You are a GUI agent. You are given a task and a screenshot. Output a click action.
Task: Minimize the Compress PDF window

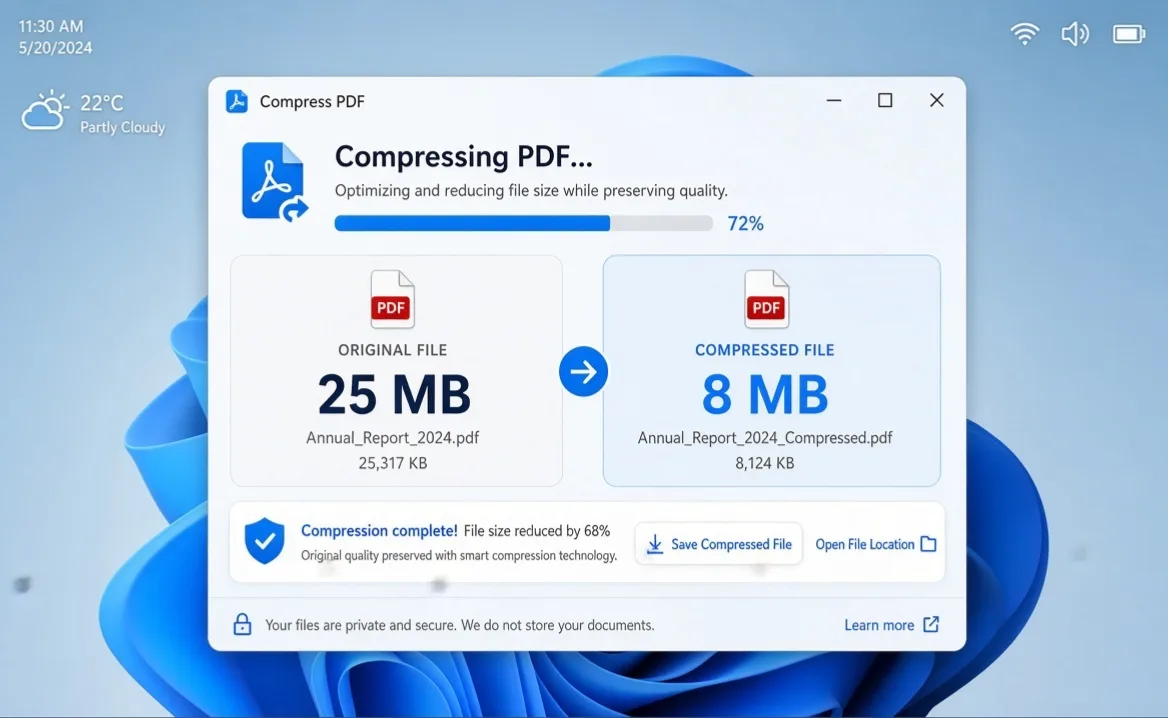(x=834, y=101)
